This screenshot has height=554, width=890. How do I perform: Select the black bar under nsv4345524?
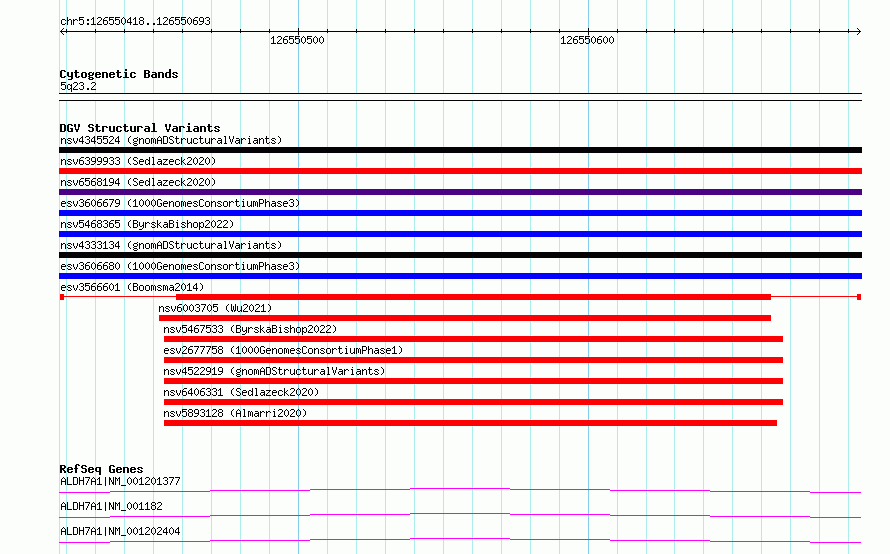460,150
